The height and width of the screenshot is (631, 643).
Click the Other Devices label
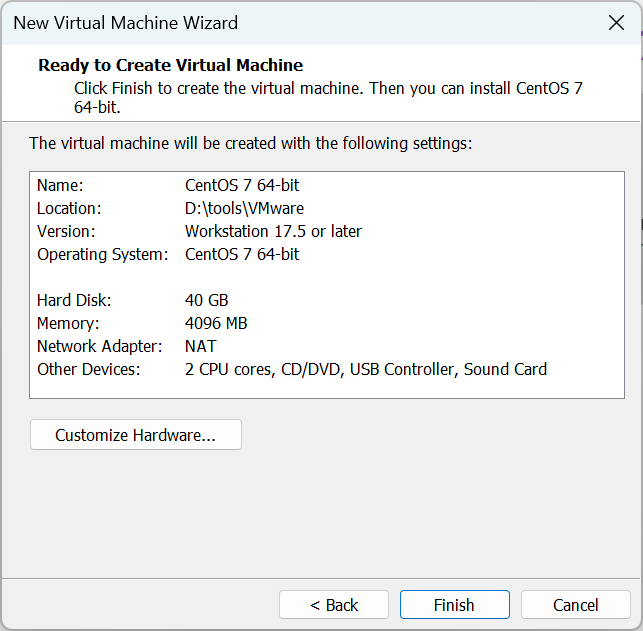[x=89, y=369]
